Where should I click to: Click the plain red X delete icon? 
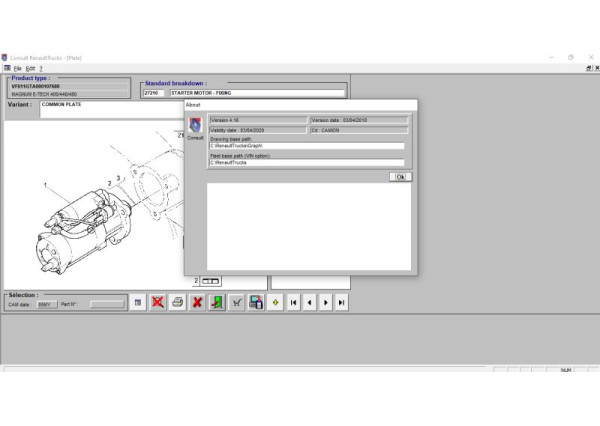pyautogui.click(x=197, y=302)
